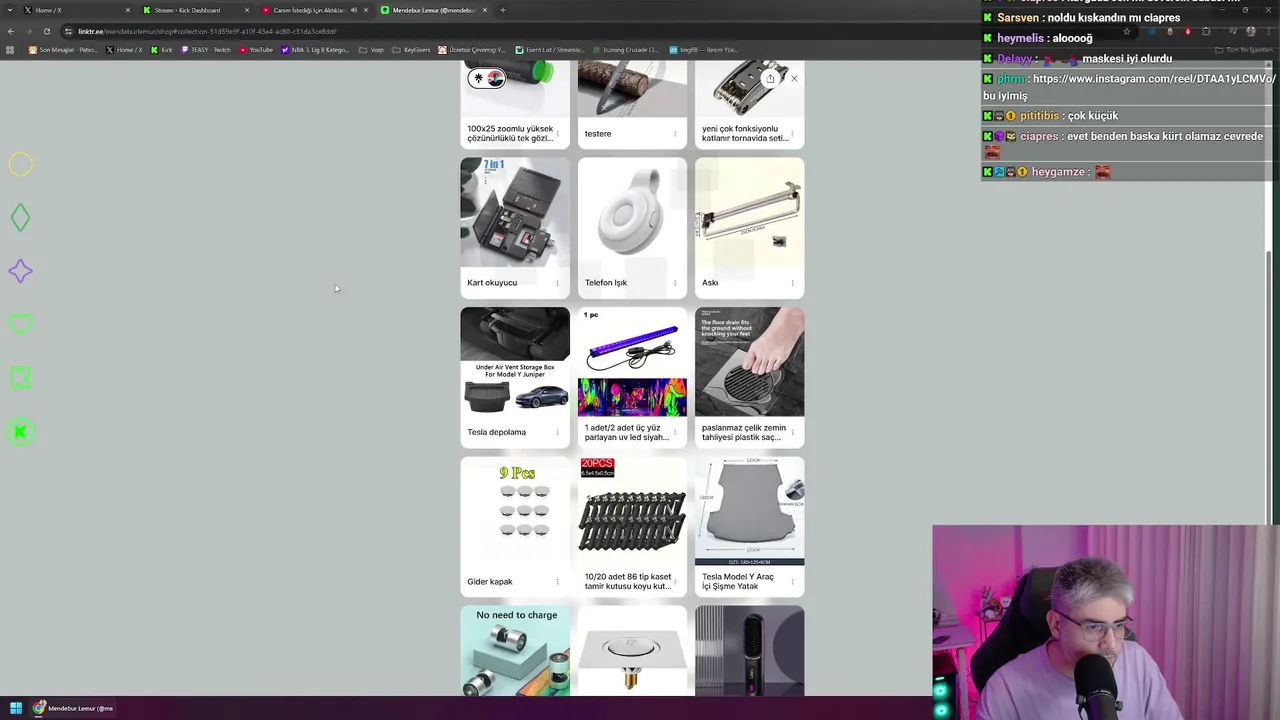Open the Kick bookmark
The image size is (1280, 720).
tap(162, 50)
